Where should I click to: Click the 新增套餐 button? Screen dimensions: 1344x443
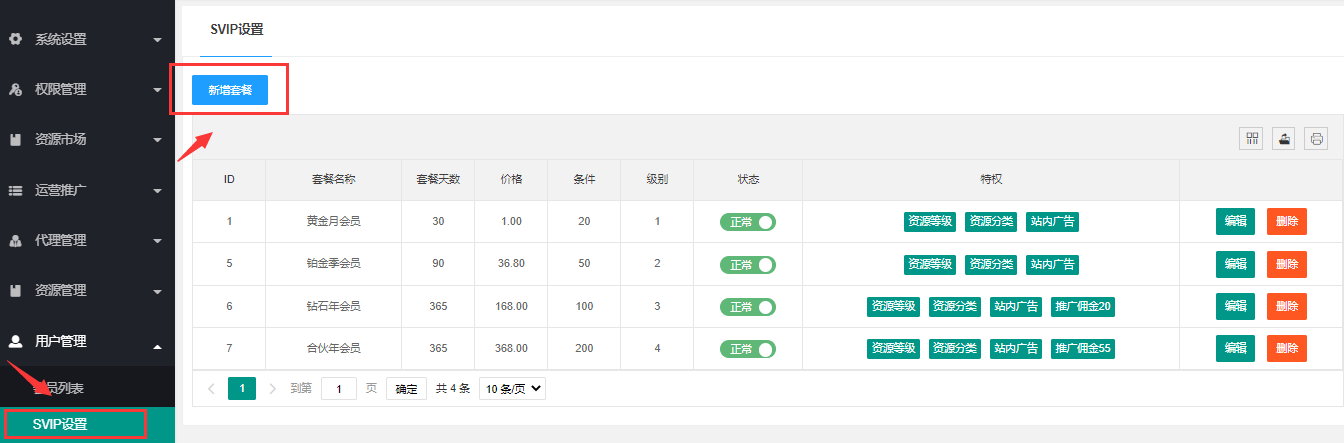click(230, 90)
